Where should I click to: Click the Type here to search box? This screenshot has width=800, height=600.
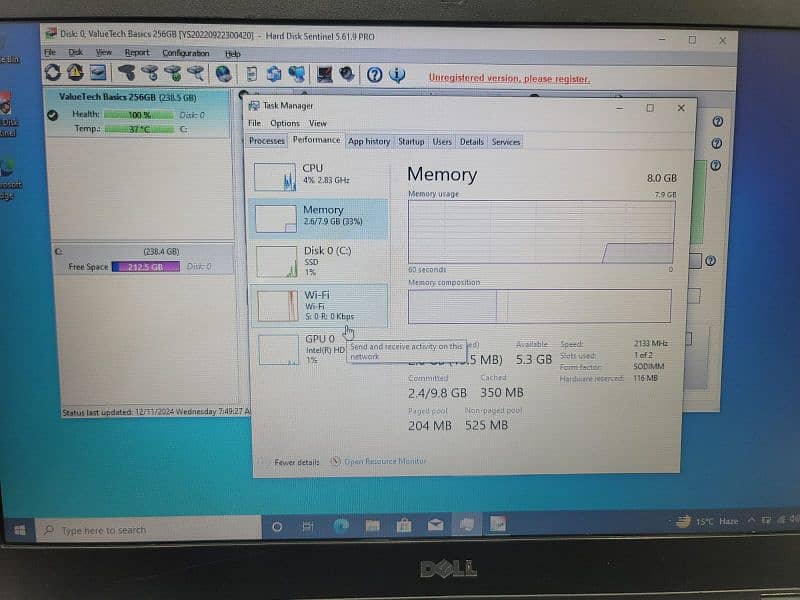pos(148,530)
